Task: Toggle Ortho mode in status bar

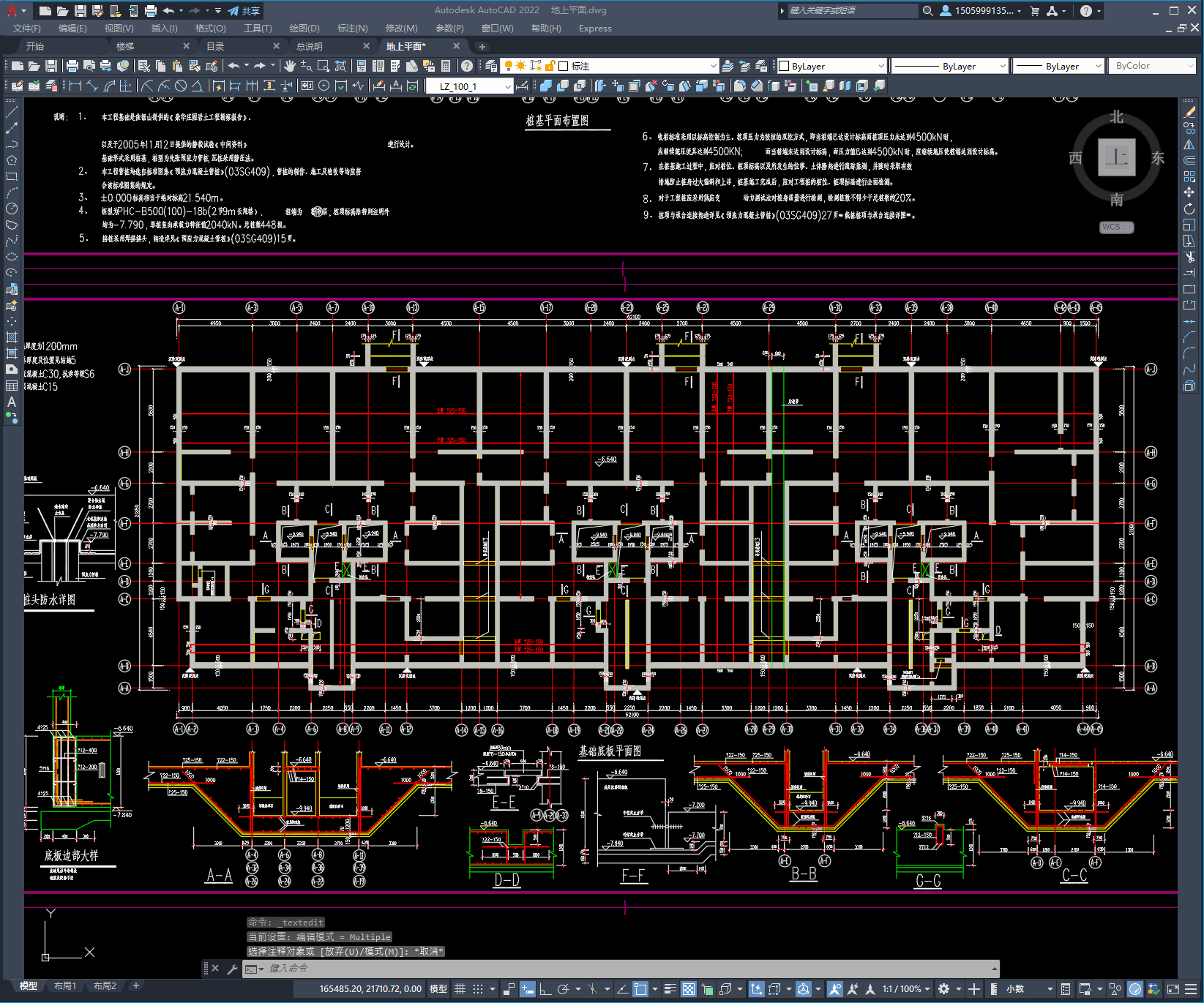Action: (x=545, y=989)
